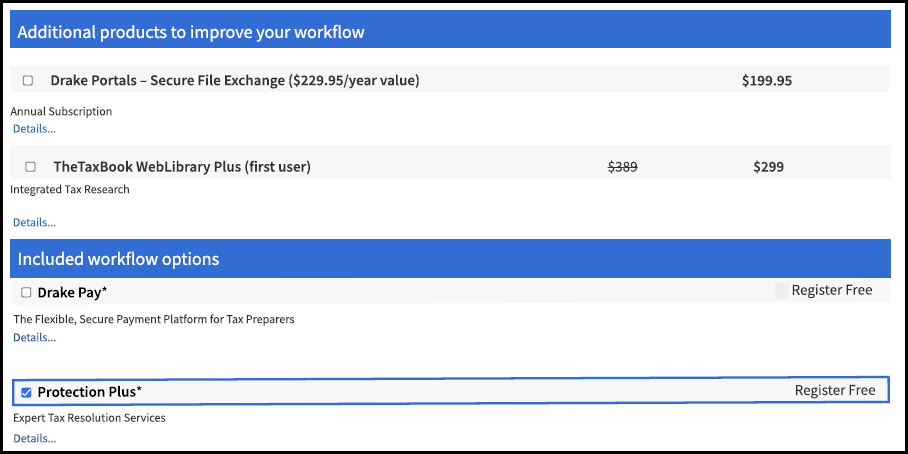908x454 pixels.
Task: Click the crossed-out $389 price
Action: (x=623, y=167)
